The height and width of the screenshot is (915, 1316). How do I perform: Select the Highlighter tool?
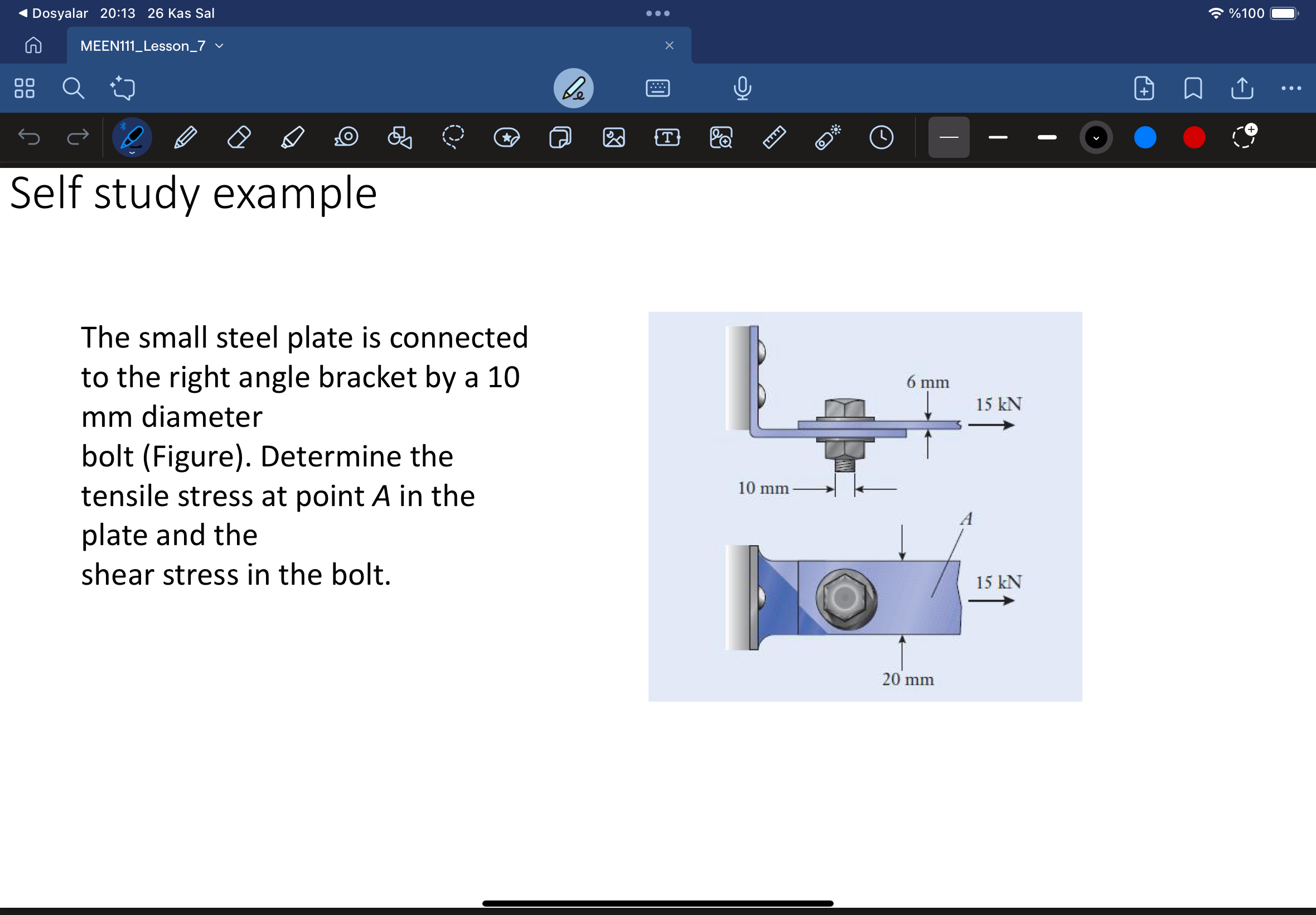292,137
